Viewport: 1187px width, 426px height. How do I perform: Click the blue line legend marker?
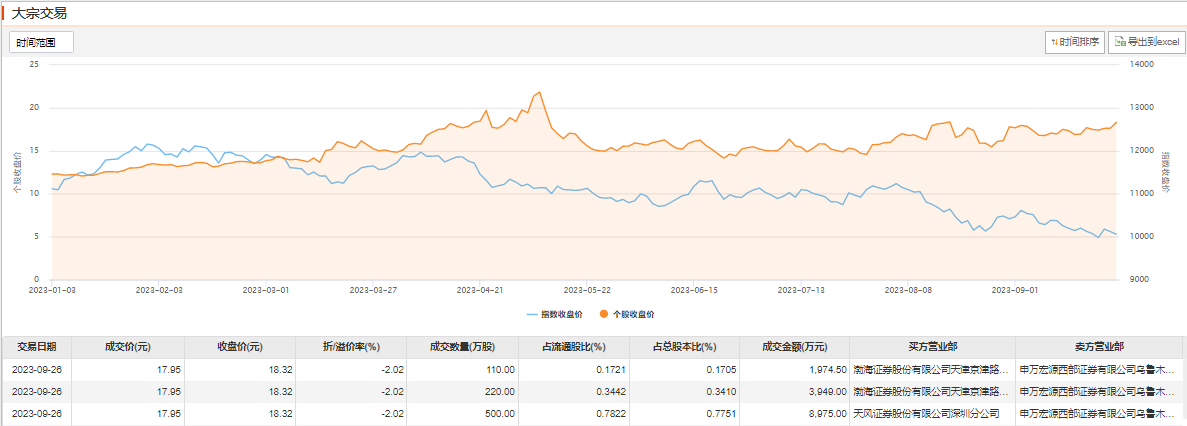click(531, 314)
